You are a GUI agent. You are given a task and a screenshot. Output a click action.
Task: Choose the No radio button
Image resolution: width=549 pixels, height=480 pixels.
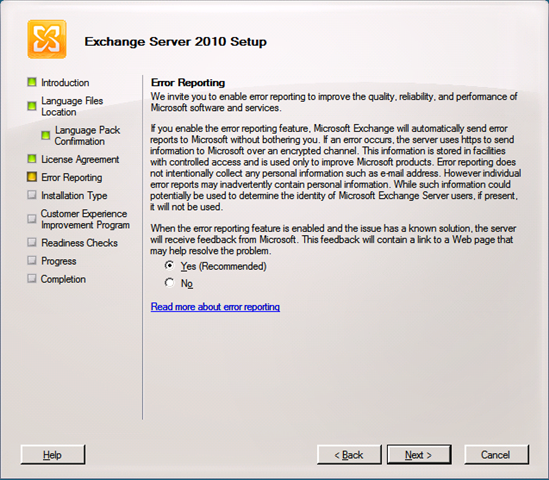169,283
